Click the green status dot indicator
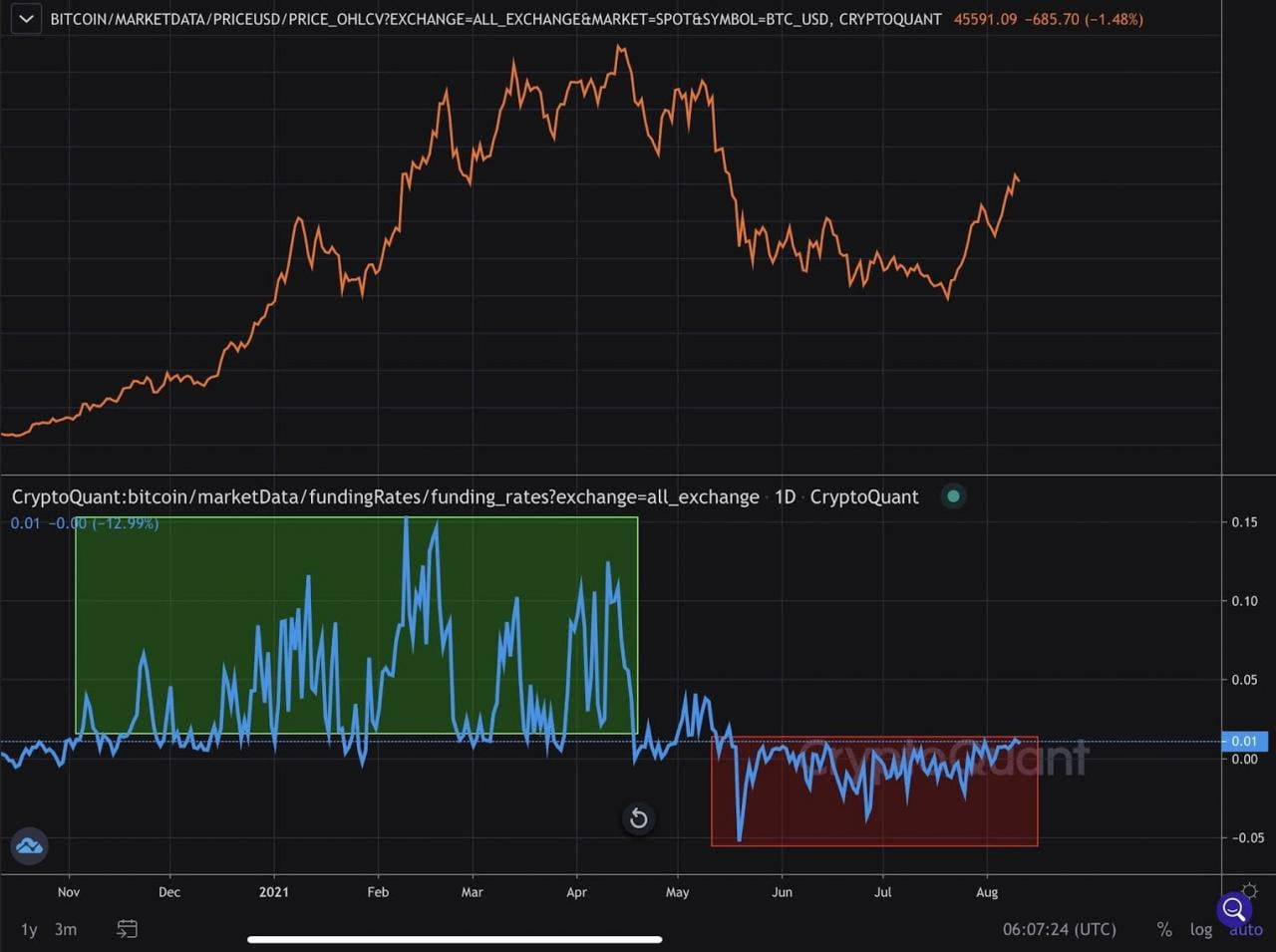This screenshot has width=1276, height=952. click(x=954, y=496)
